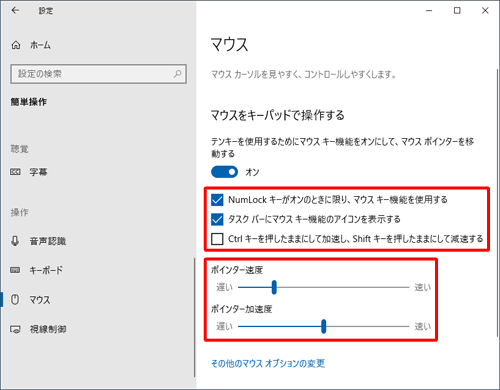Click the search magnifier icon
This screenshot has height=390, width=500.
[177, 74]
